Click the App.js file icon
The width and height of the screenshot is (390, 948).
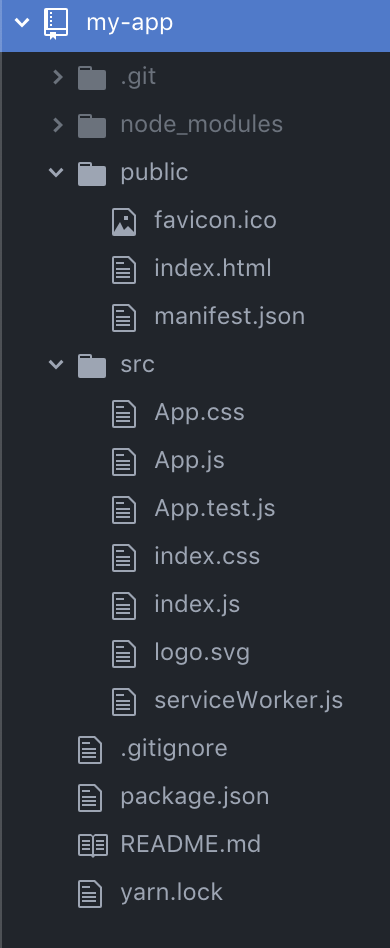[124, 461]
